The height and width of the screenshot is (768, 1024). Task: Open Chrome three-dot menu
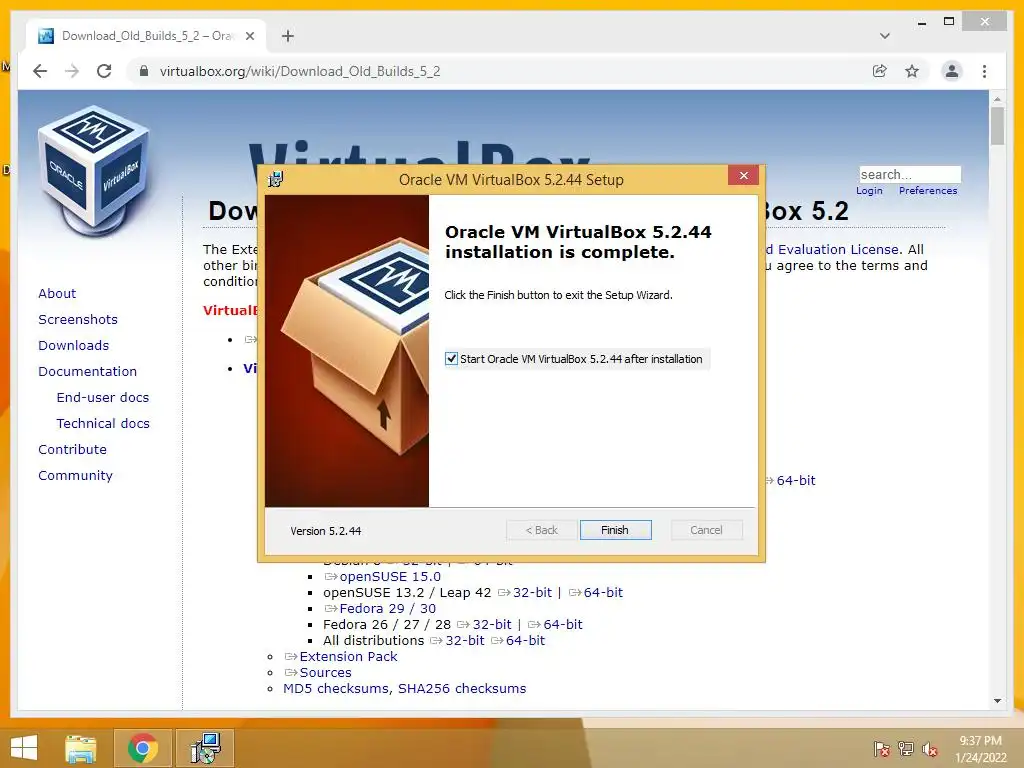pos(984,71)
